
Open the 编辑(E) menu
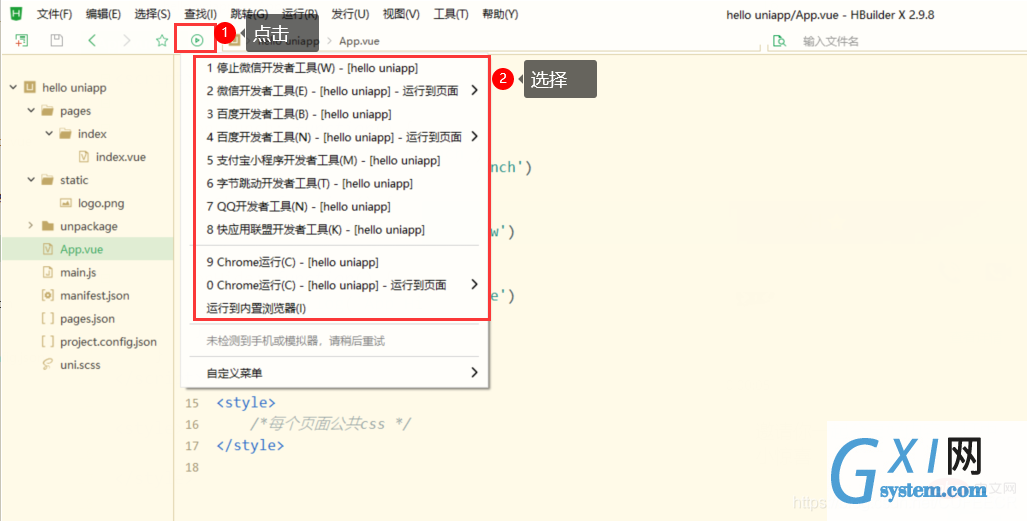tap(103, 14)
